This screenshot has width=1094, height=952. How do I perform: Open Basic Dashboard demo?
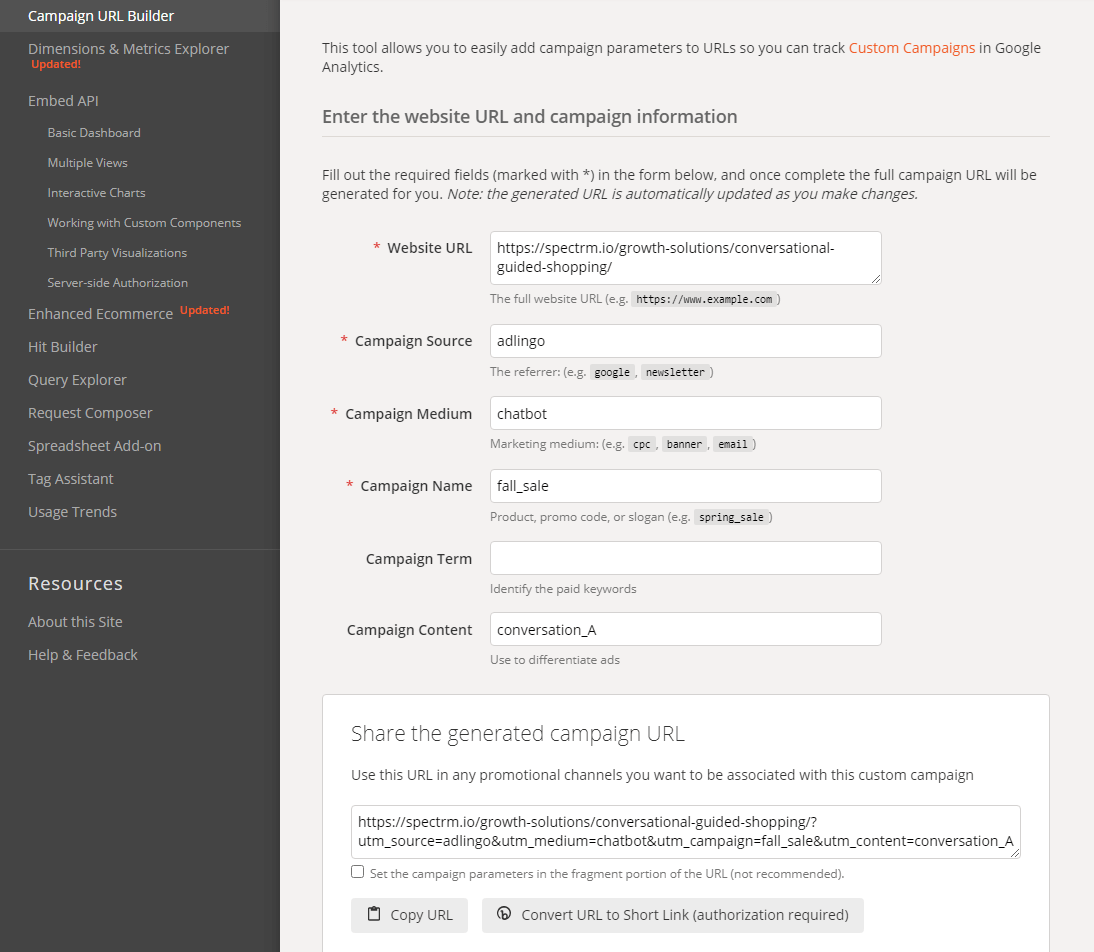point(94,132)
